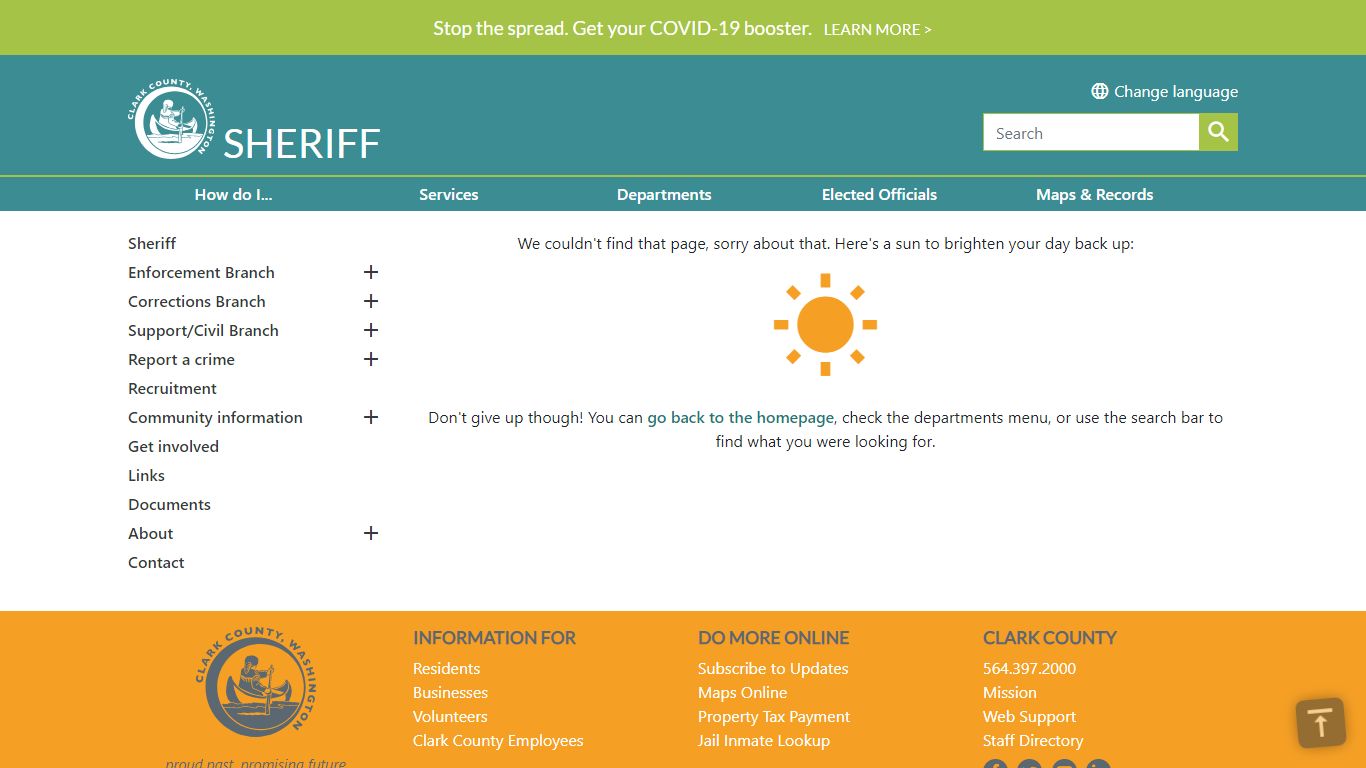Click the Clark County Employees footer link
Image resolution: width=1366 pixels, height=768 pixels.
pyautogui.click(x=498, y=740)
